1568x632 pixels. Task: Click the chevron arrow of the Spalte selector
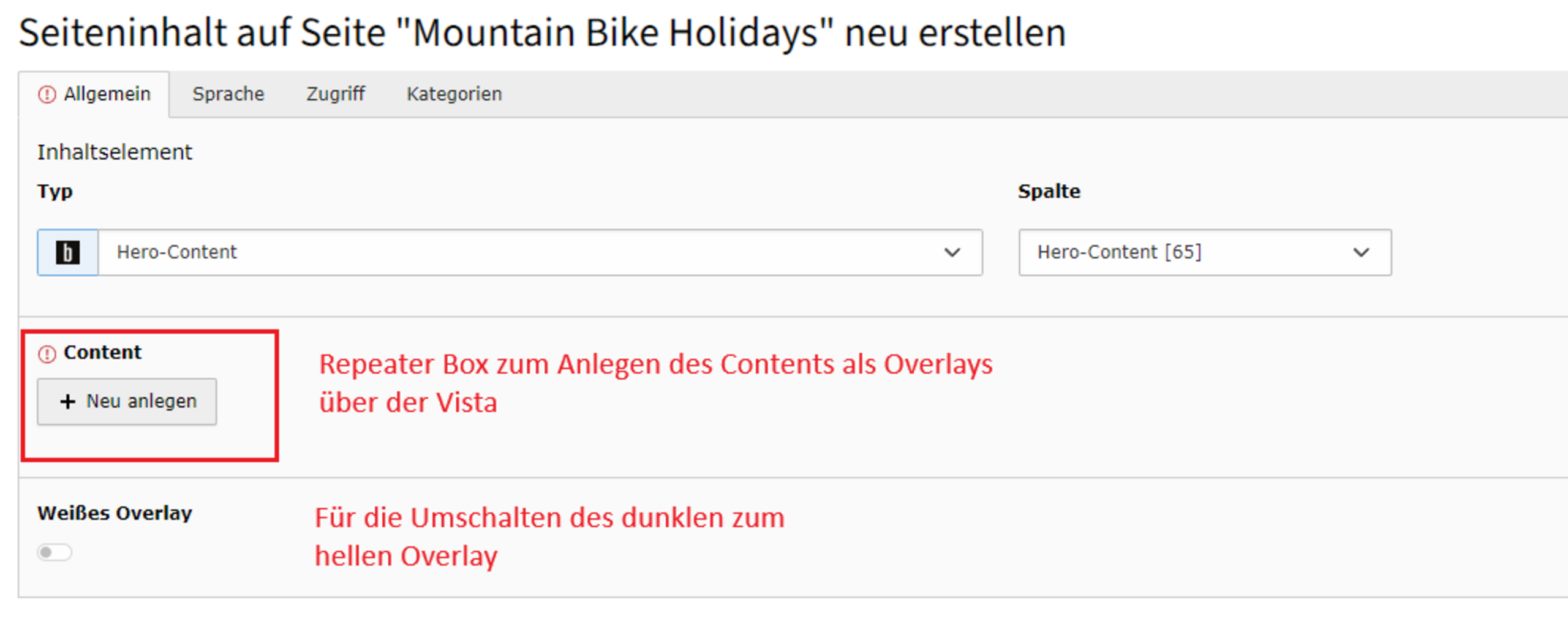(x=1361, y=252)
